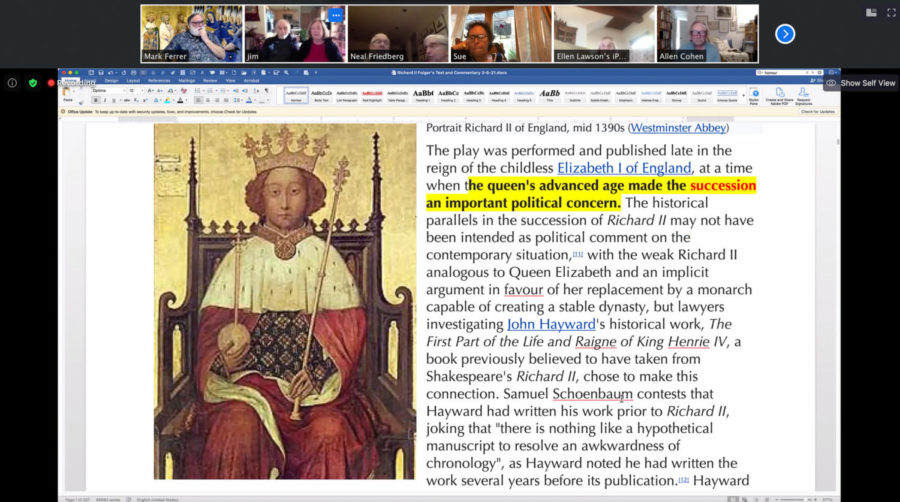
Task: Toggle superscript formatting
Action: click(x=145, y=100)
